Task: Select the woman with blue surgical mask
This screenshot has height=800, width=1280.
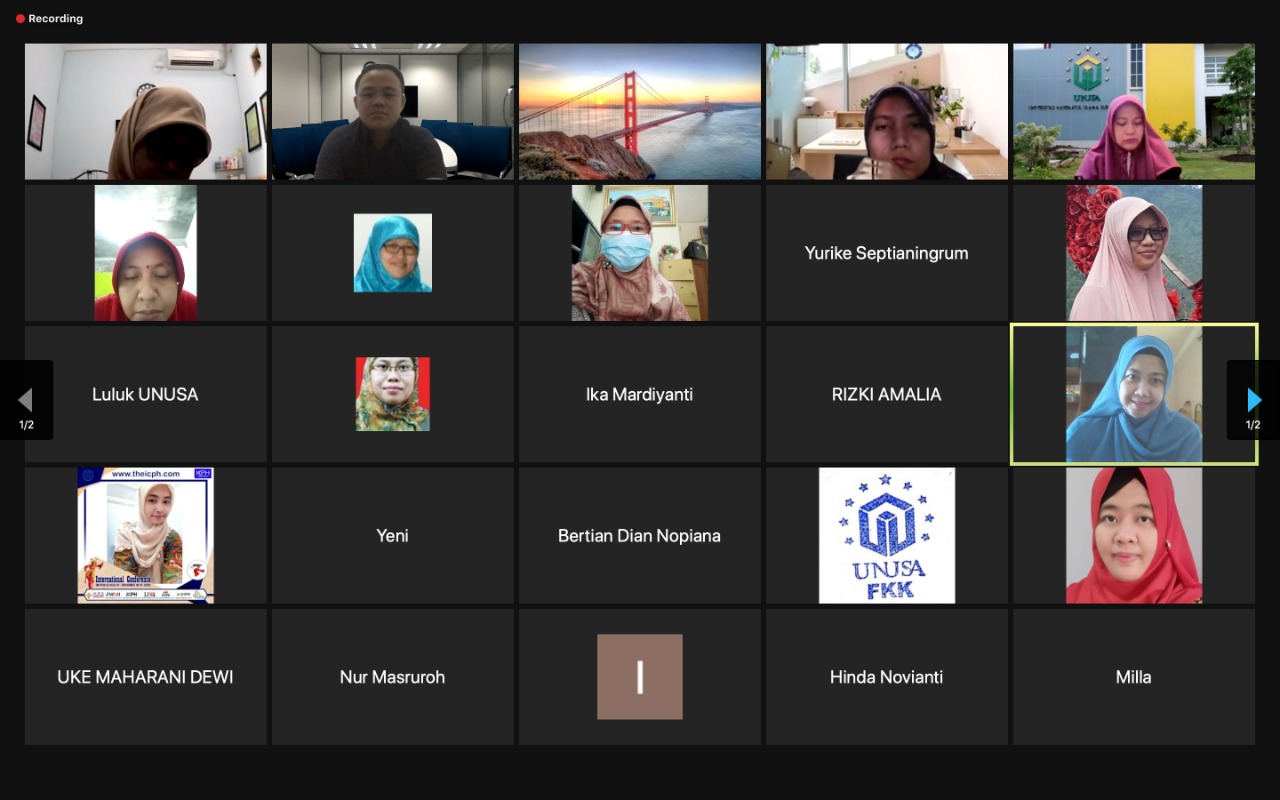Action: coord(640,253)
